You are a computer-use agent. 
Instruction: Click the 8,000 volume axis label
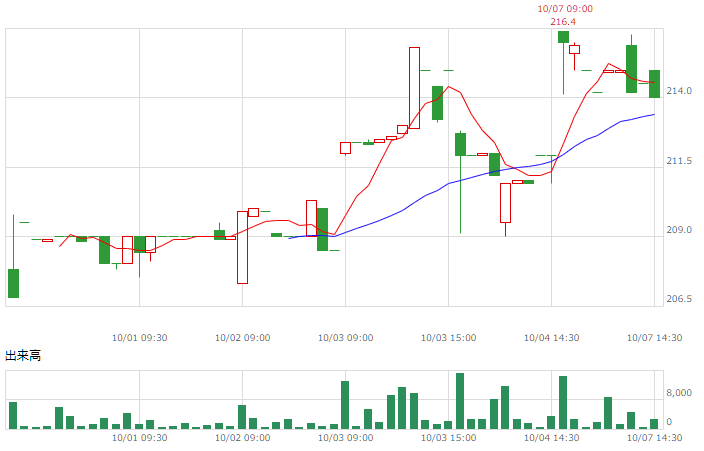(679, 393)
